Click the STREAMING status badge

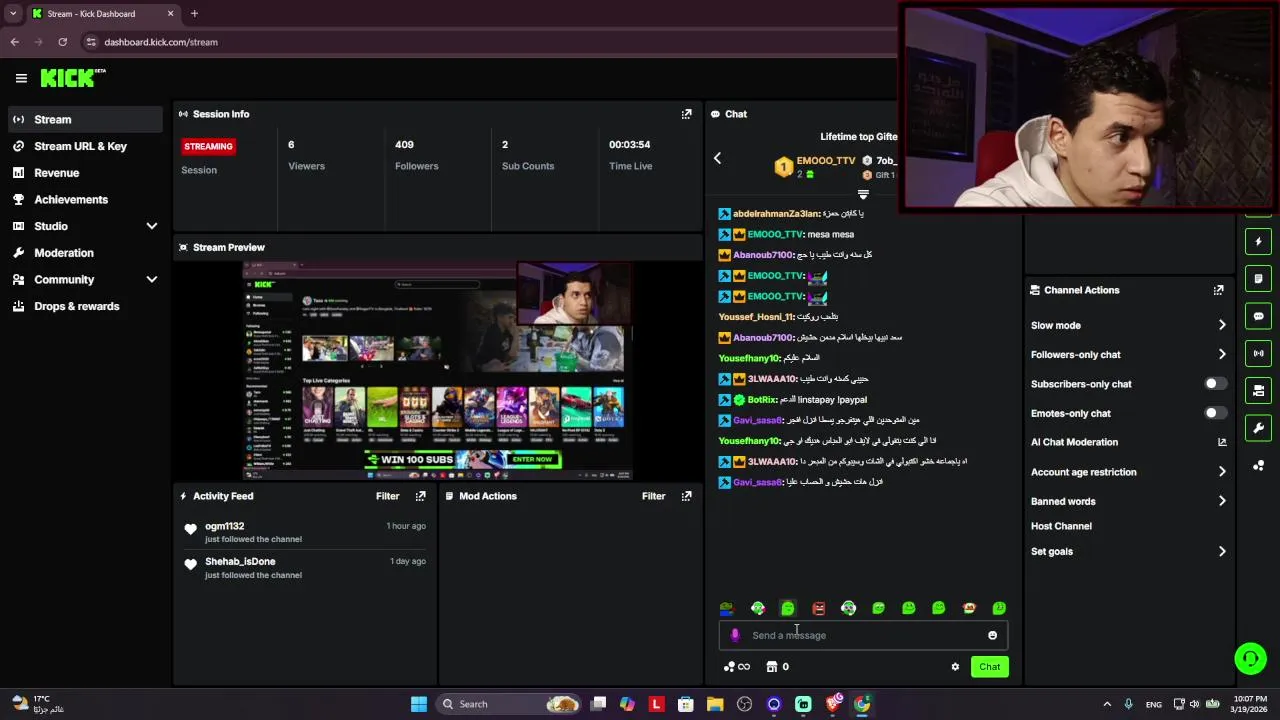pos(208,146)
